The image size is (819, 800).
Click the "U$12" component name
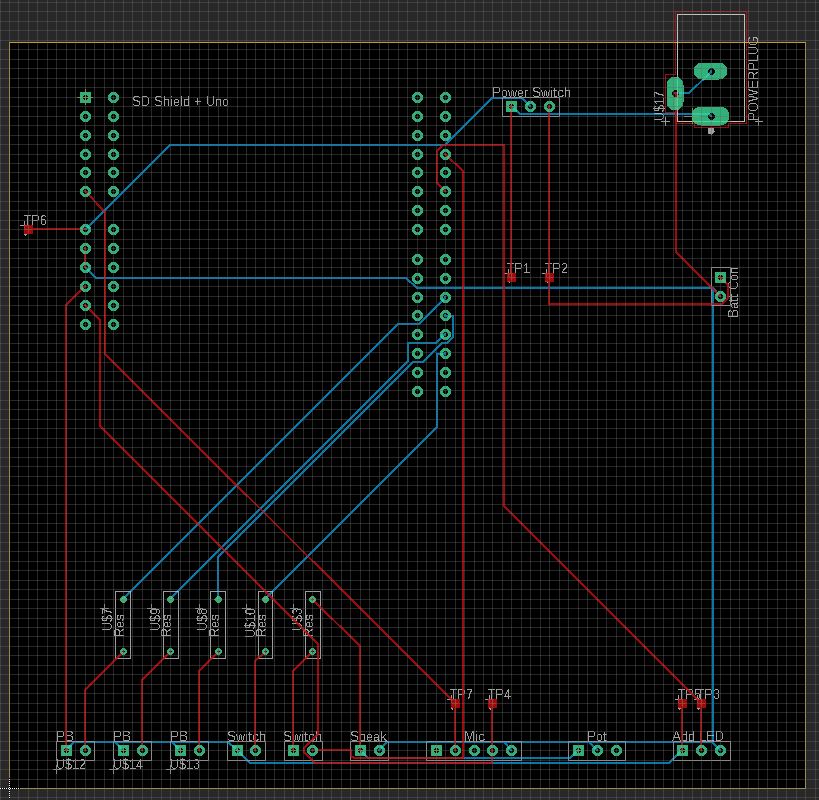pos(71,764)
